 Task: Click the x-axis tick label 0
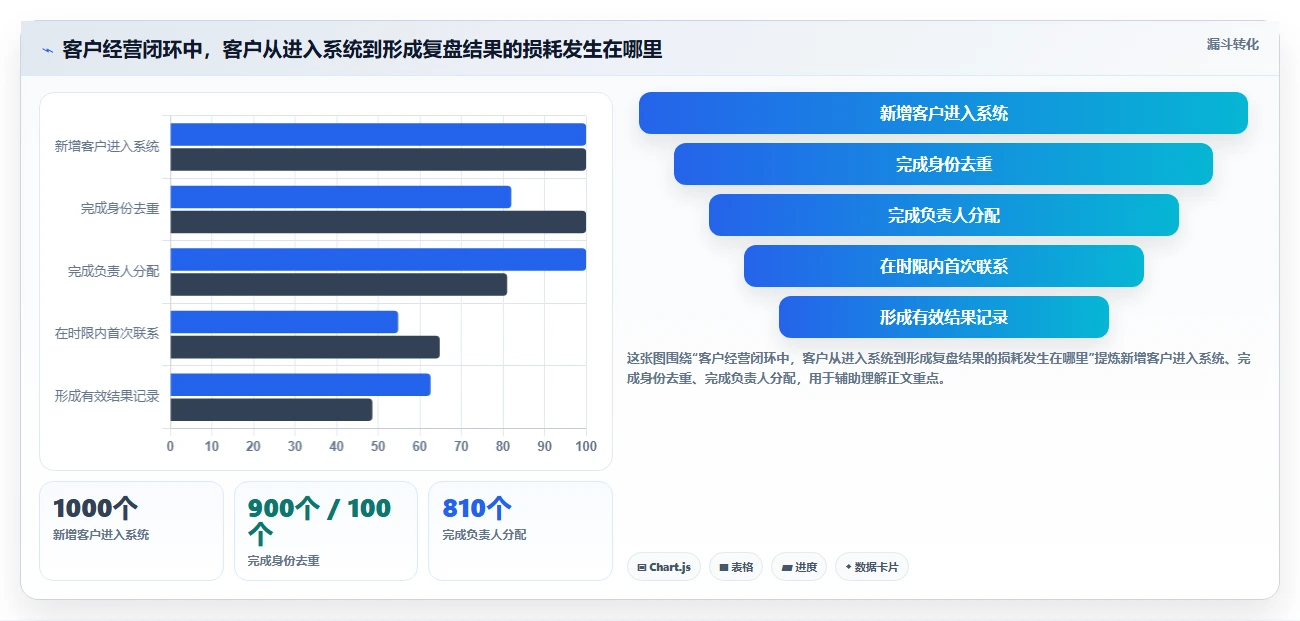(x=170, y=446)
